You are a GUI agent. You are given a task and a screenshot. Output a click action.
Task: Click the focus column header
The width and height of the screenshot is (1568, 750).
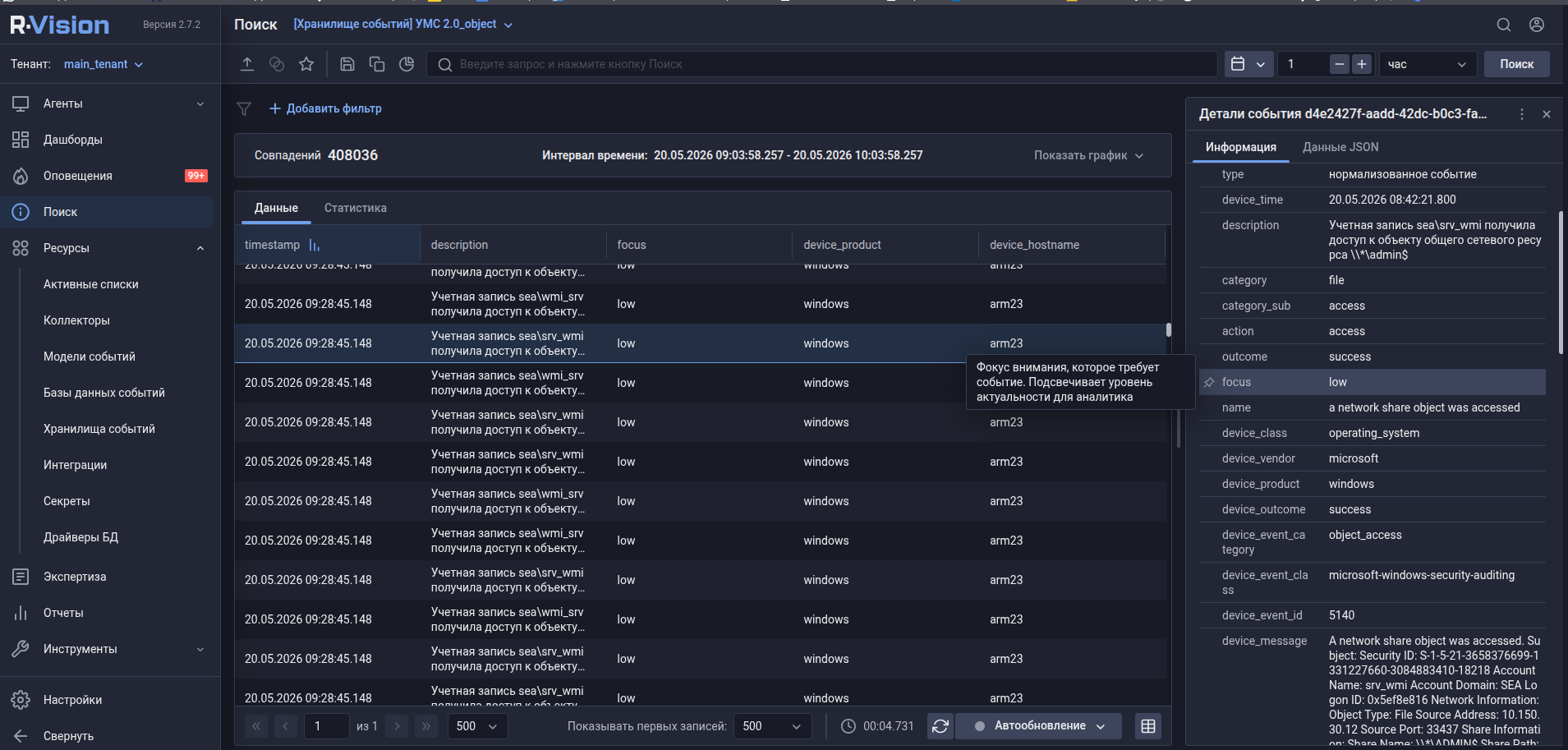coord(632,245)
